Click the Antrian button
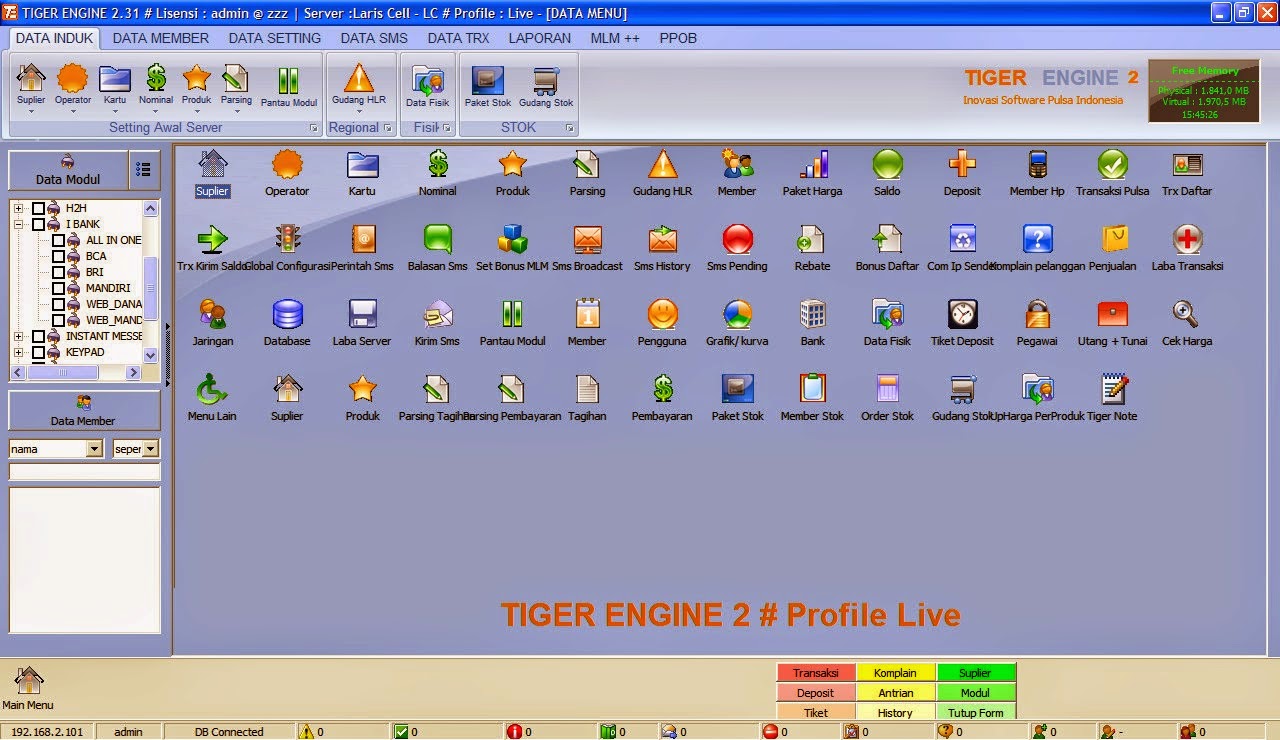The image size is (1280, 740). pyautogui.click(x=895, y=692)
